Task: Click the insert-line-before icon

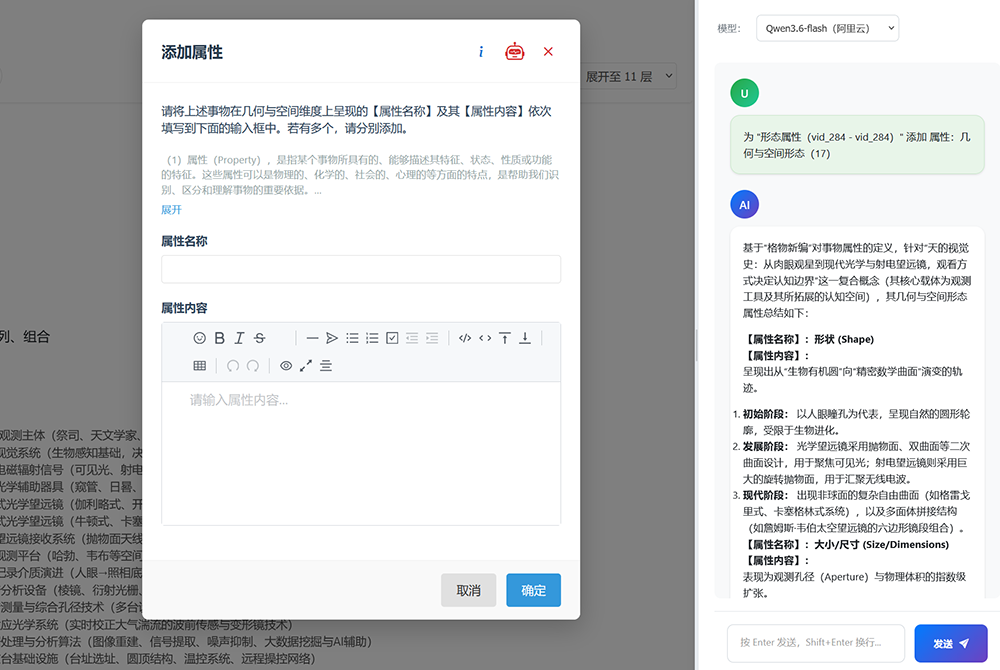Action: 504,338
